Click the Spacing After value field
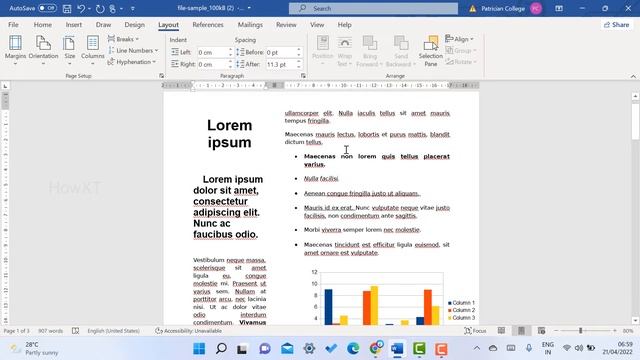640x360 pixels. point(280,64)
